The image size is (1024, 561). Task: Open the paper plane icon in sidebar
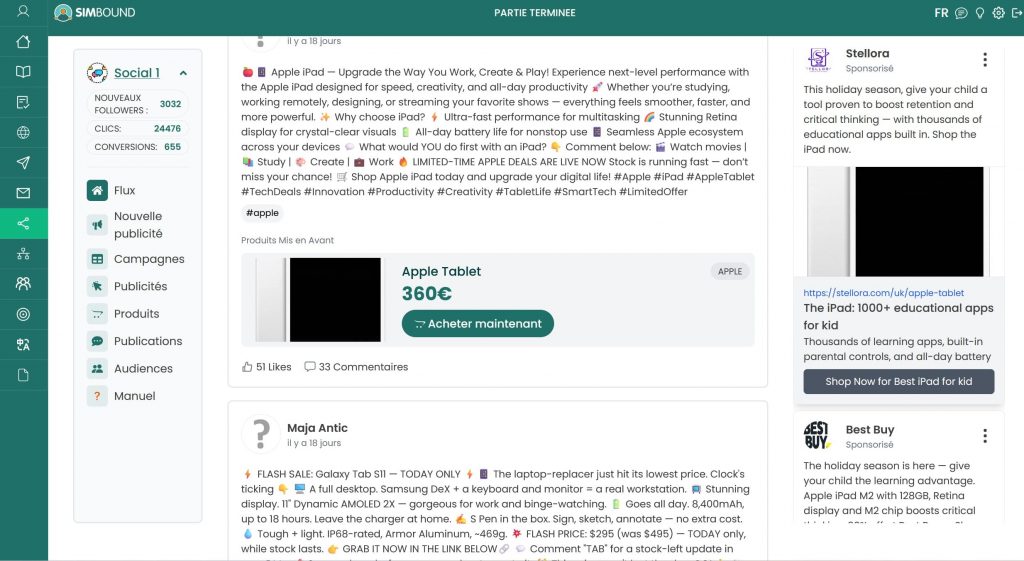click(24, 163)
